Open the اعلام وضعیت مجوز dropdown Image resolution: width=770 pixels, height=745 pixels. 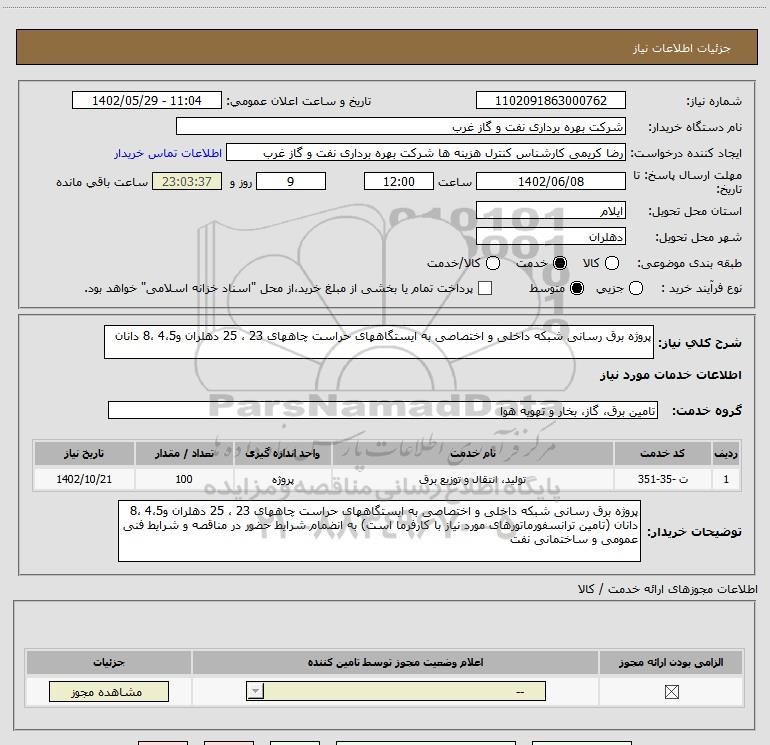396,691
